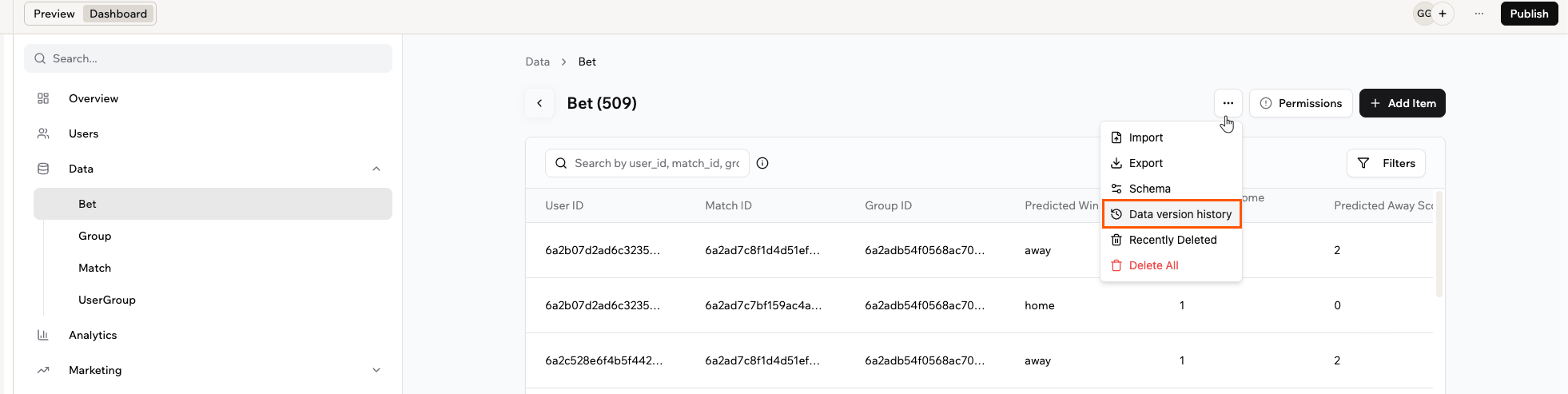The width and height of the screenshot is (1568, 394).
Task: Click the Predicted Away Score column header
Action: (1383, 205)
